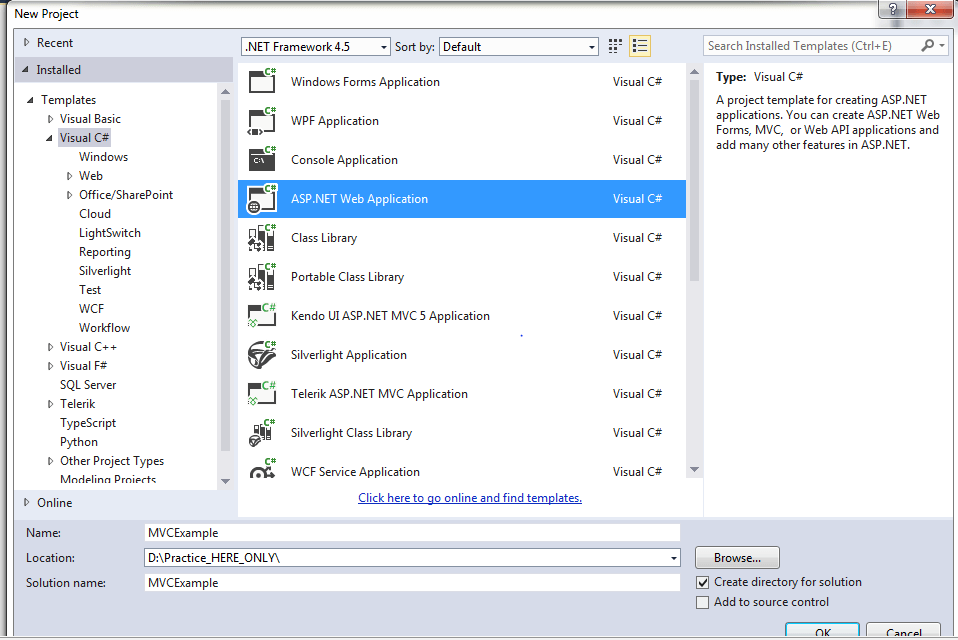Click the Kendo UI ASP.NET MVC 5 icon

click(x=263, y=316)
